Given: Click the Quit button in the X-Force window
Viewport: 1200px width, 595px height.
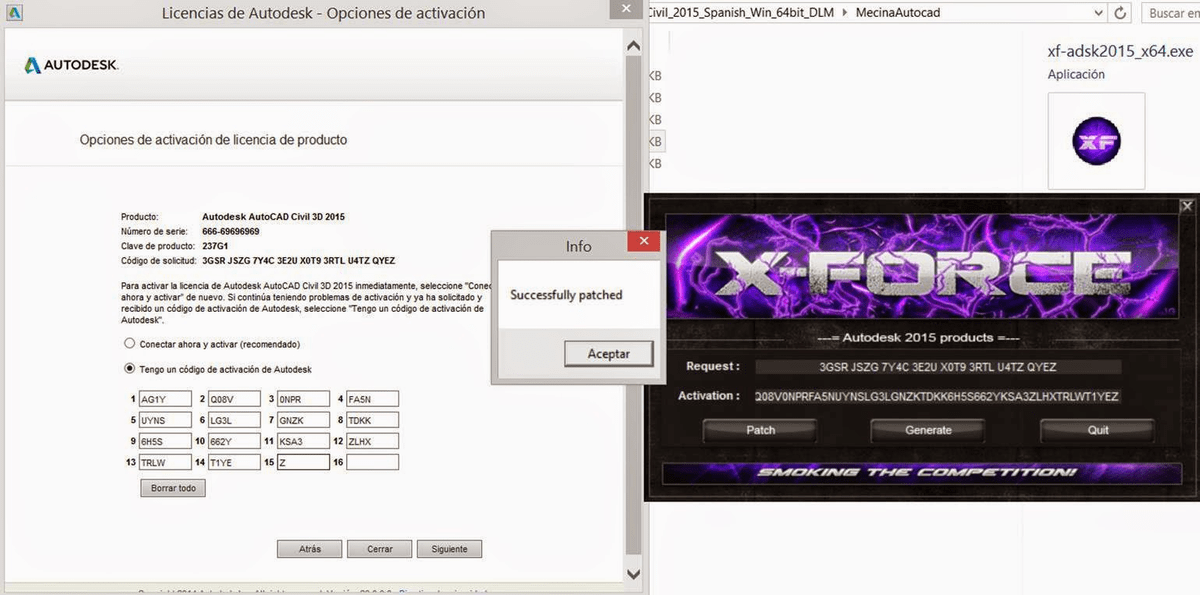Looking at the screenshot, I should point(1098,430).
